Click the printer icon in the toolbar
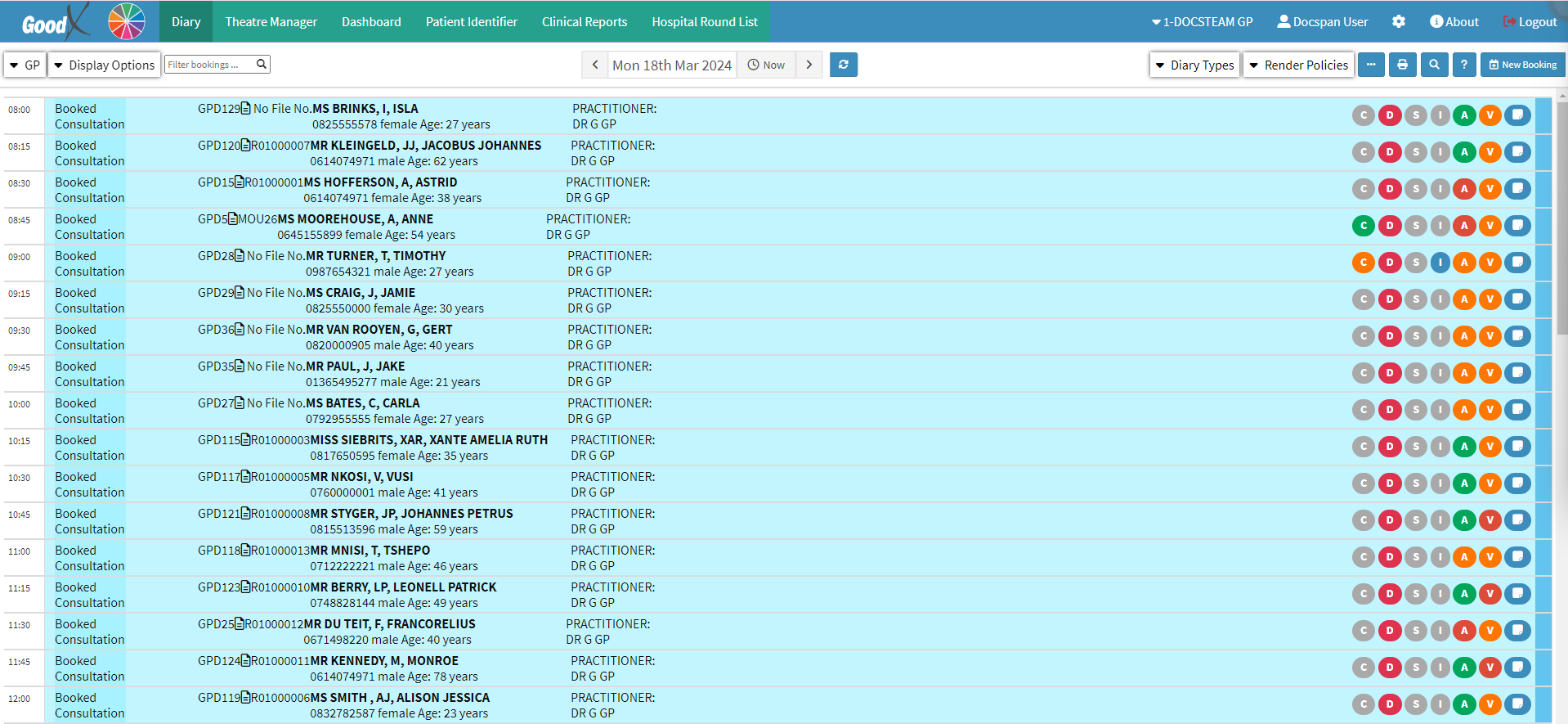 point(1402,65)
